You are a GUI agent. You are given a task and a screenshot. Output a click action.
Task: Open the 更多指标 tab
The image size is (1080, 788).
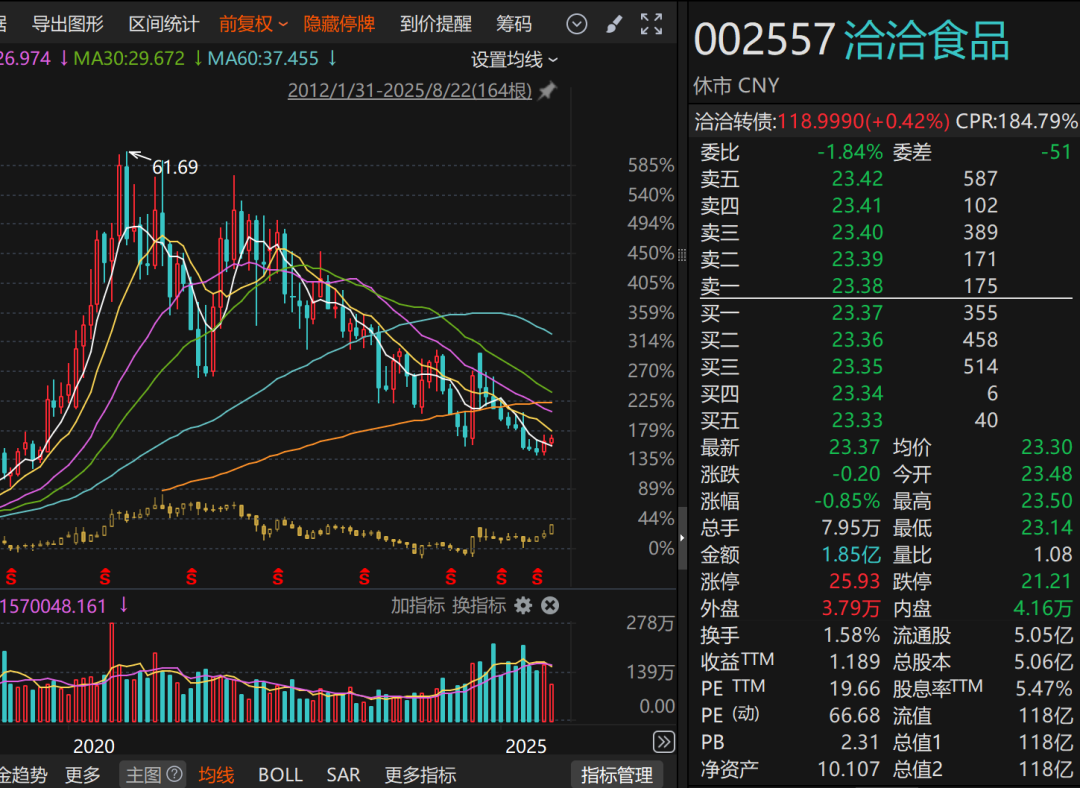pyautogui.click(x=420, y=775)
